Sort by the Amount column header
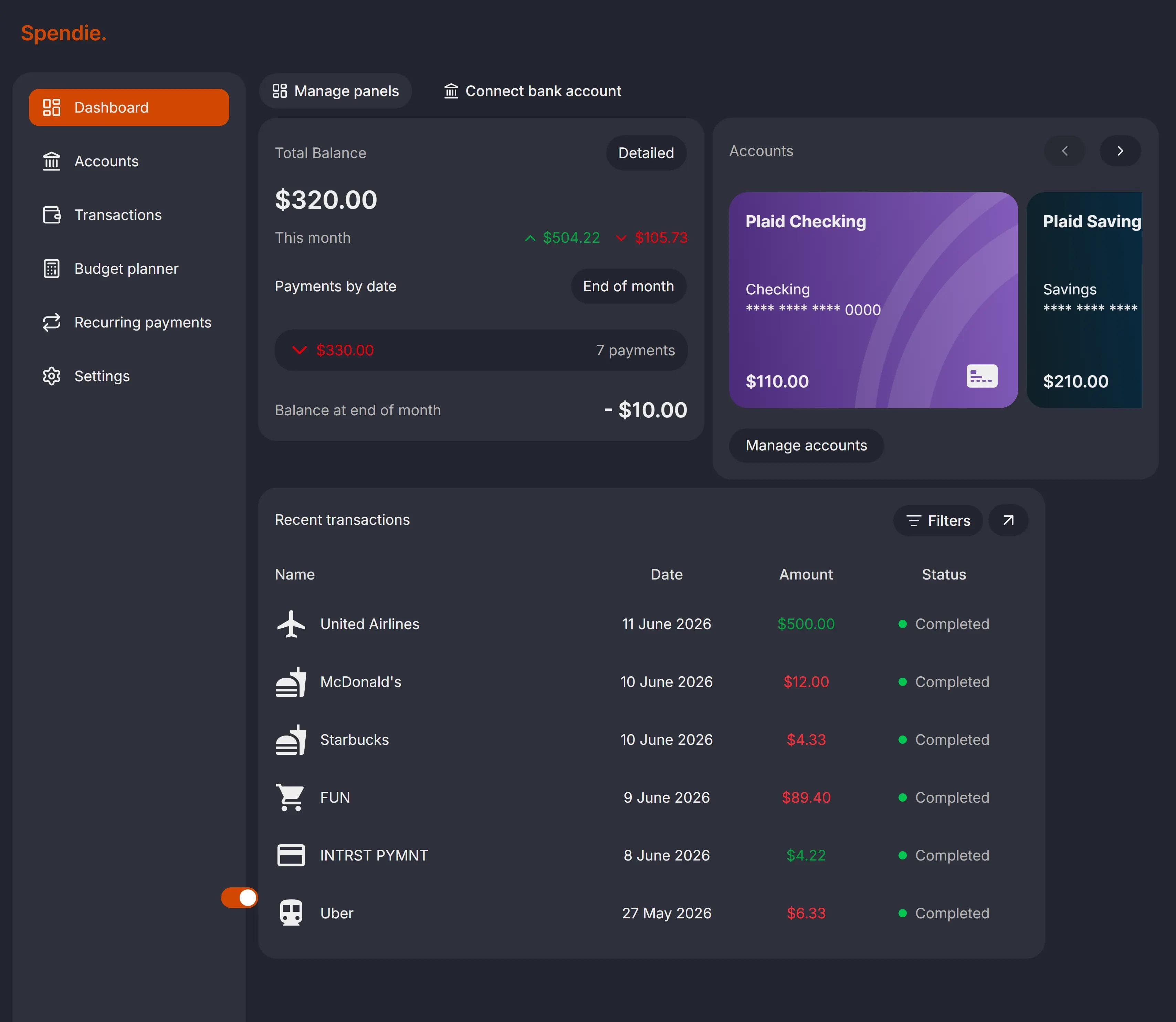Image resolution: width=1176 pixels, height=1022 pixels. [x=806, y=574]
